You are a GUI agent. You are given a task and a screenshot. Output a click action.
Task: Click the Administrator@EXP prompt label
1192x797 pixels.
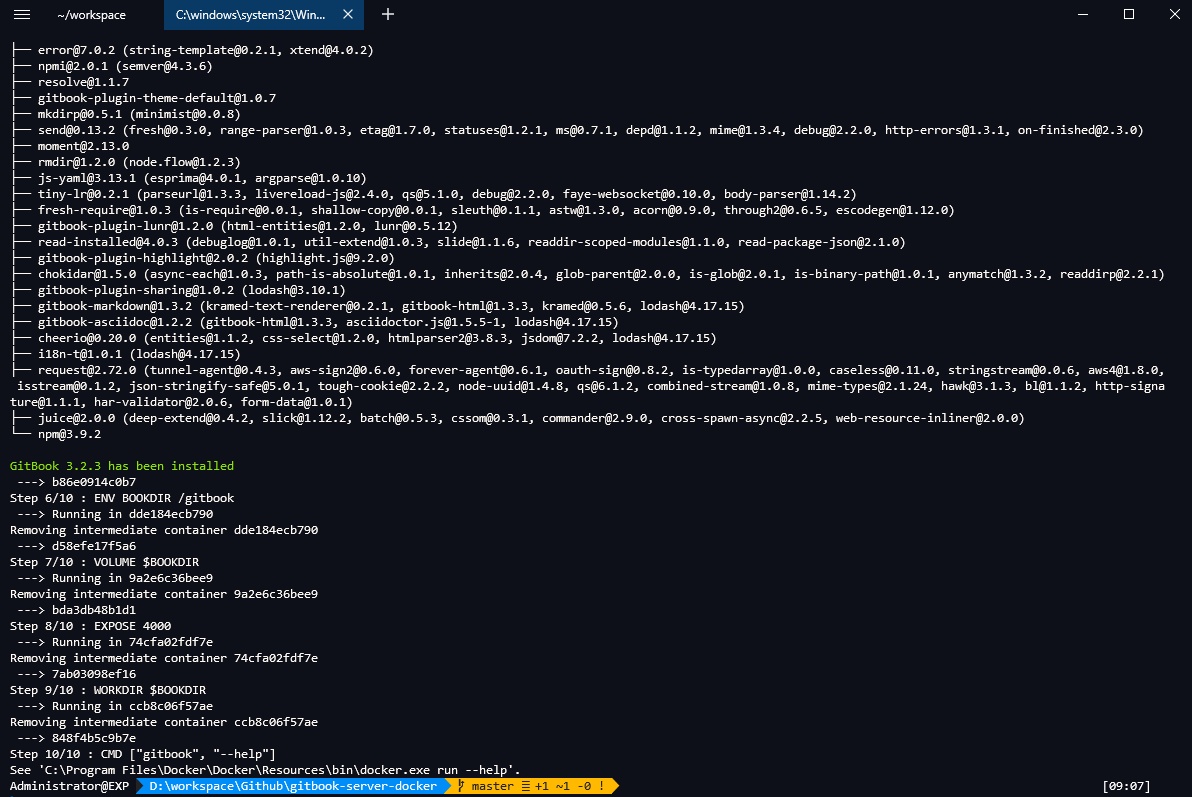[69, 786]
